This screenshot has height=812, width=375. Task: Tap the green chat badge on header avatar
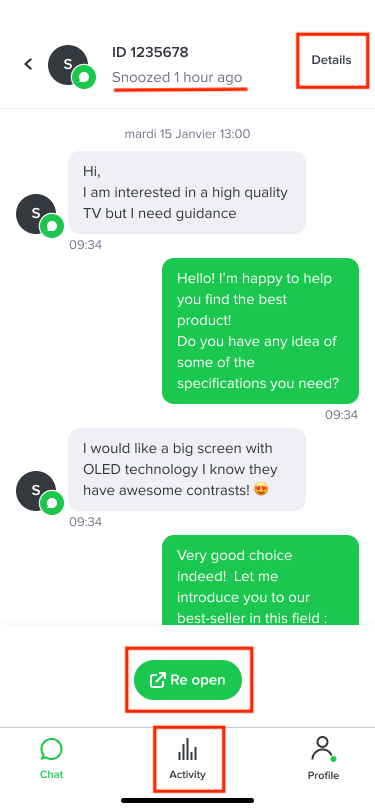click(84, 77)
